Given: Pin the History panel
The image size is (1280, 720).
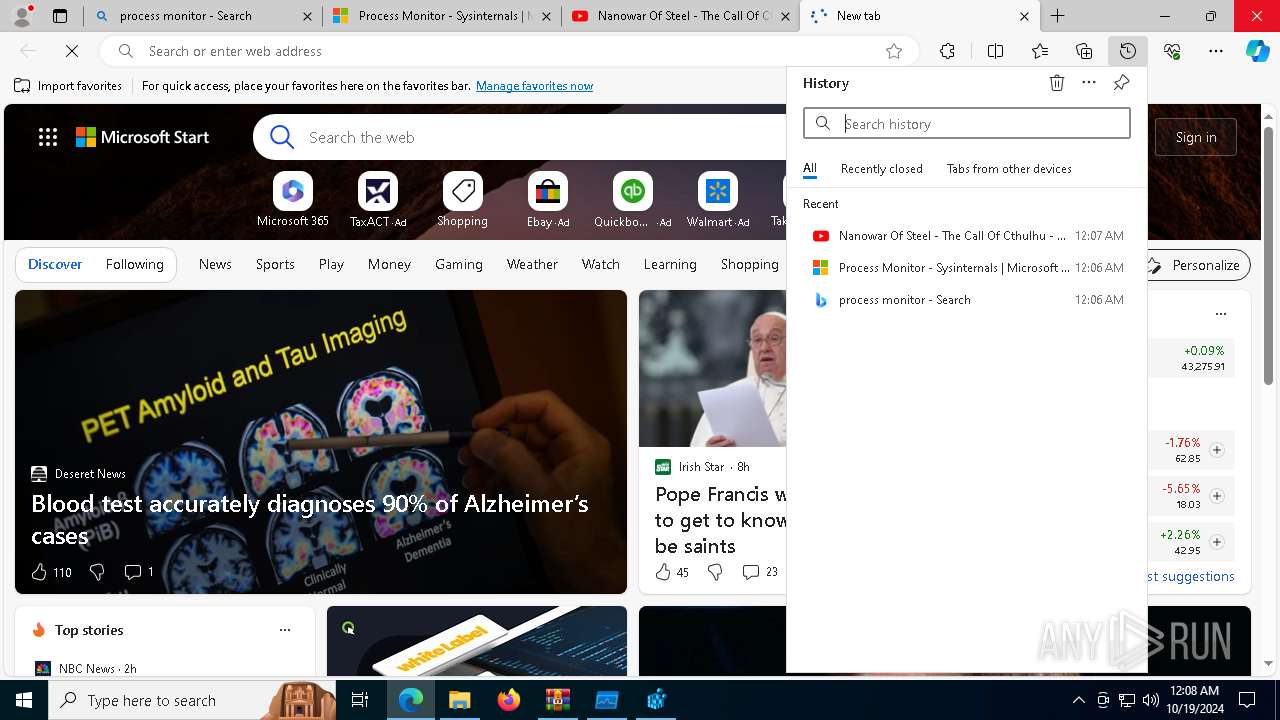Looking at the screenshot, I should click(1121, 83).
